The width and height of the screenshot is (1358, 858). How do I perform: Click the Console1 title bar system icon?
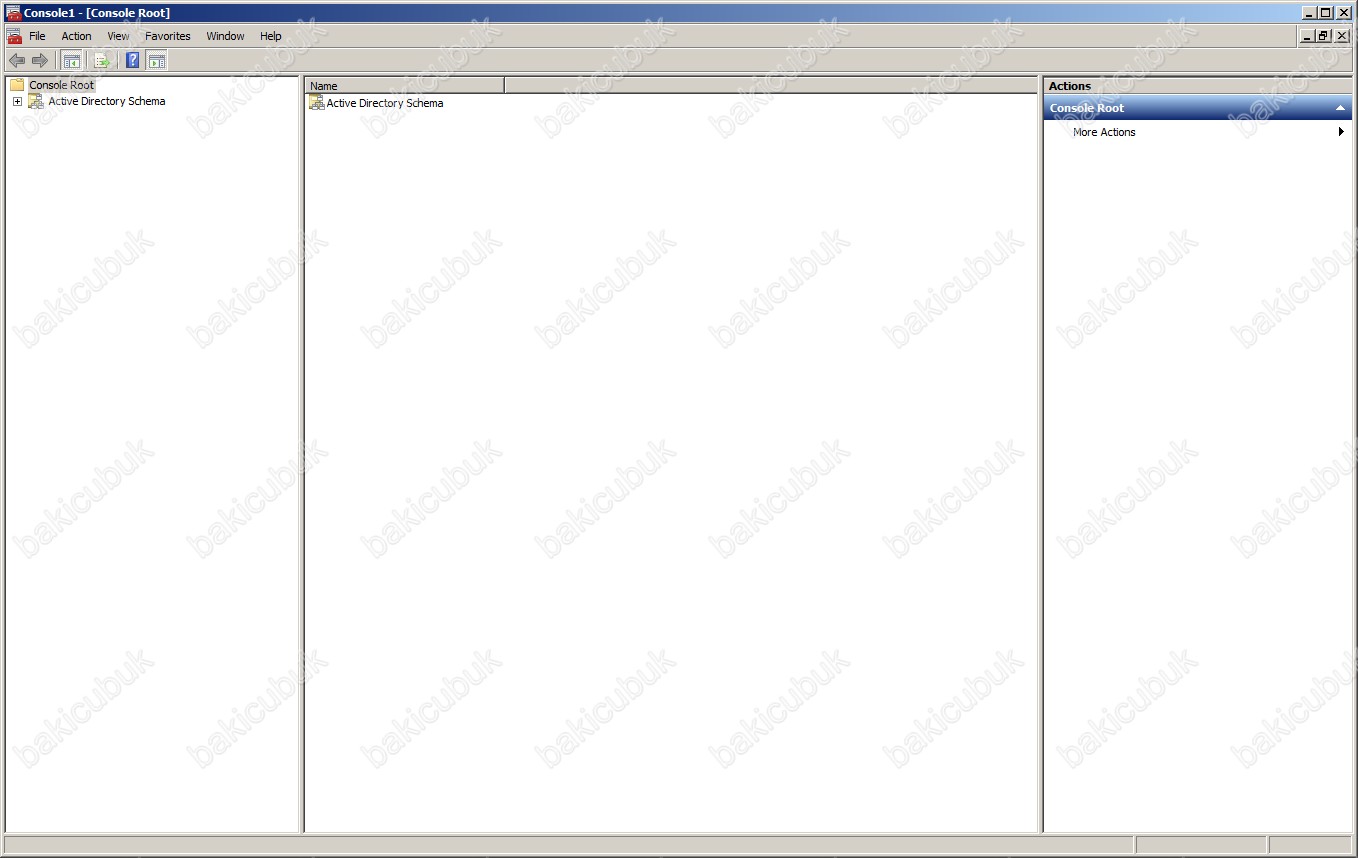[x=13, y=13]
